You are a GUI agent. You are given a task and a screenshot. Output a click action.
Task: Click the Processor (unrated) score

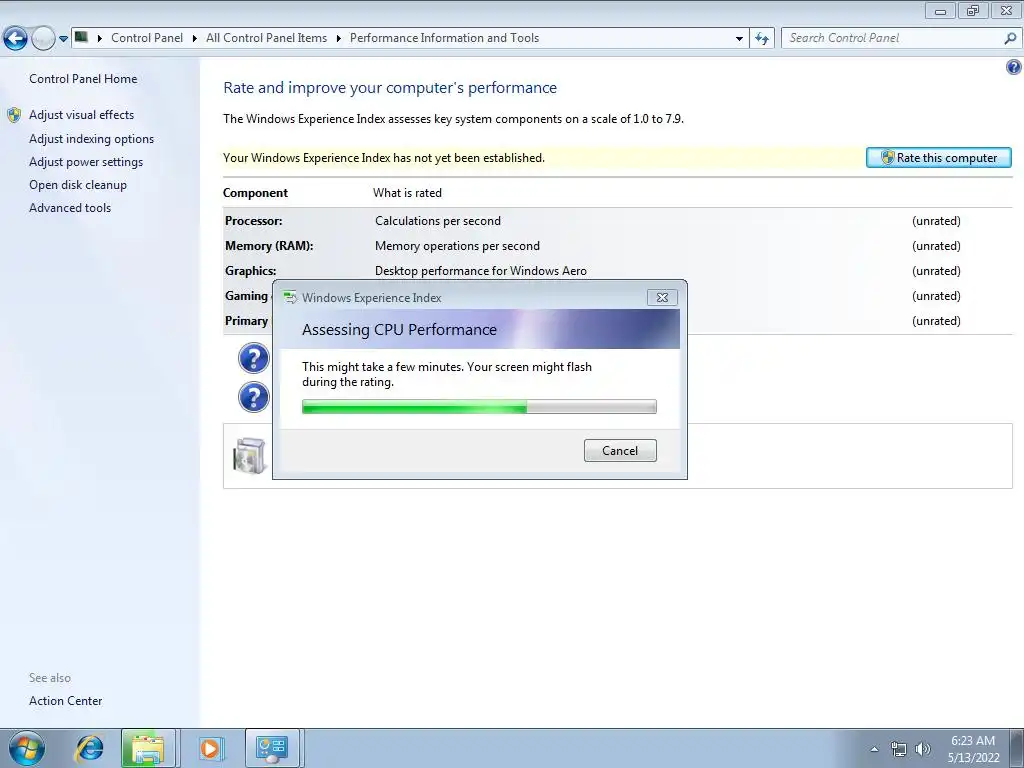pos(936,221)
